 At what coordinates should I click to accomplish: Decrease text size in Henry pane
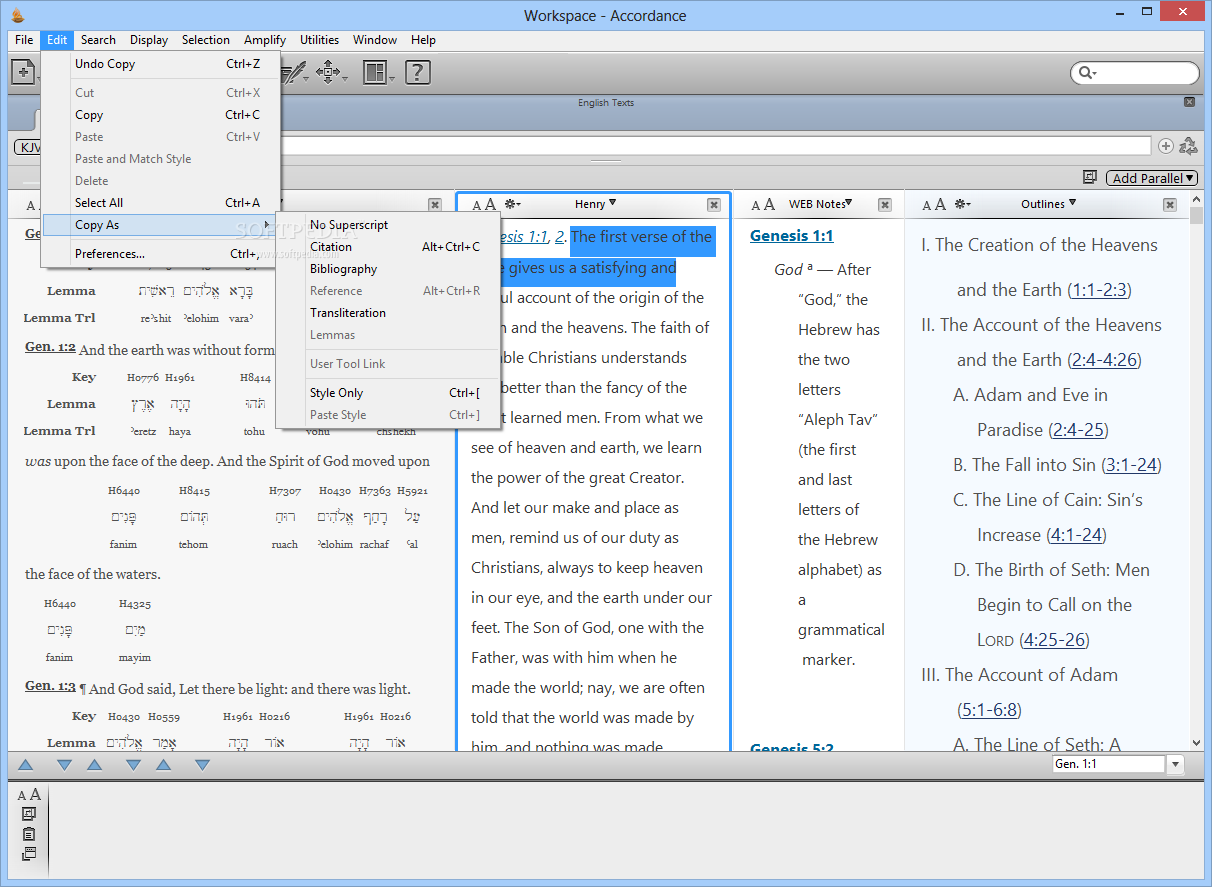click(476, 205)
